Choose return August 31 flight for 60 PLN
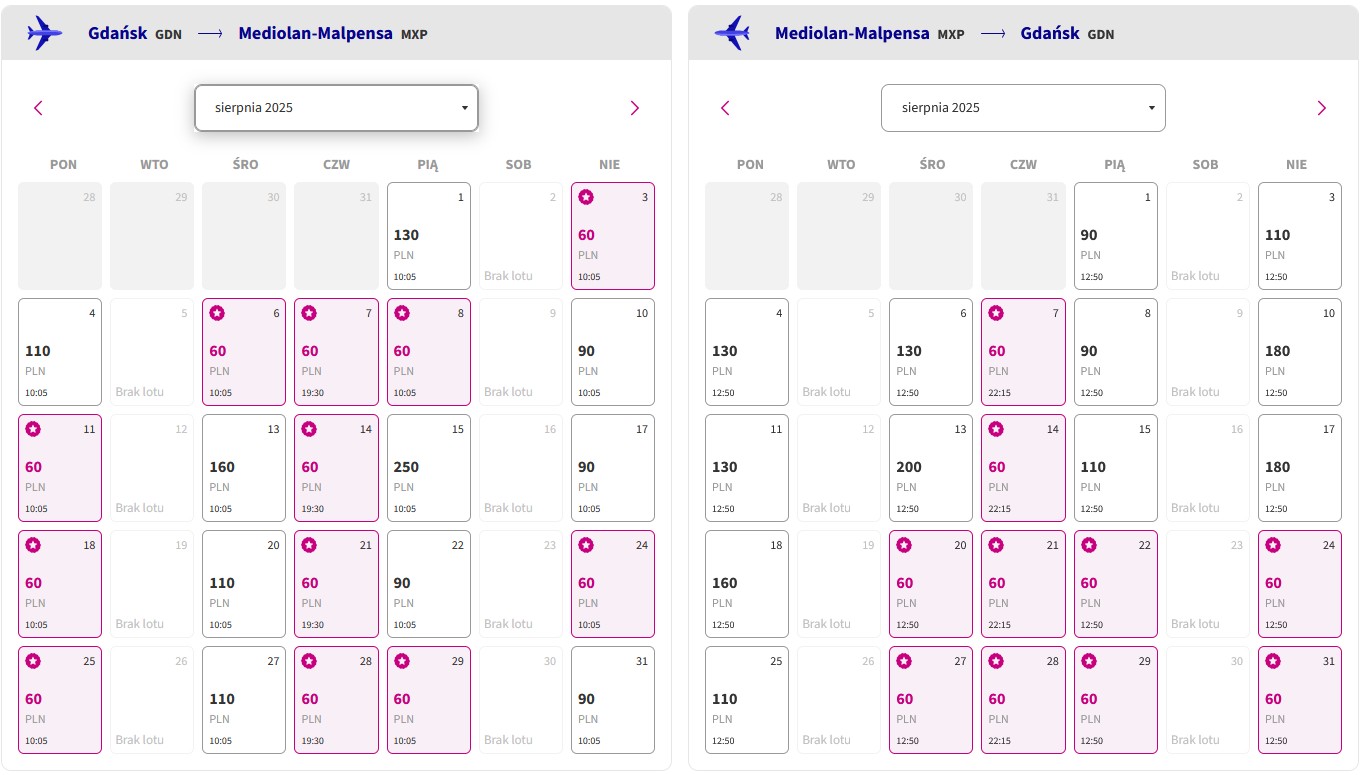Image resolution: width=1362 pixels, height=775 pixels. (1300, 700)
